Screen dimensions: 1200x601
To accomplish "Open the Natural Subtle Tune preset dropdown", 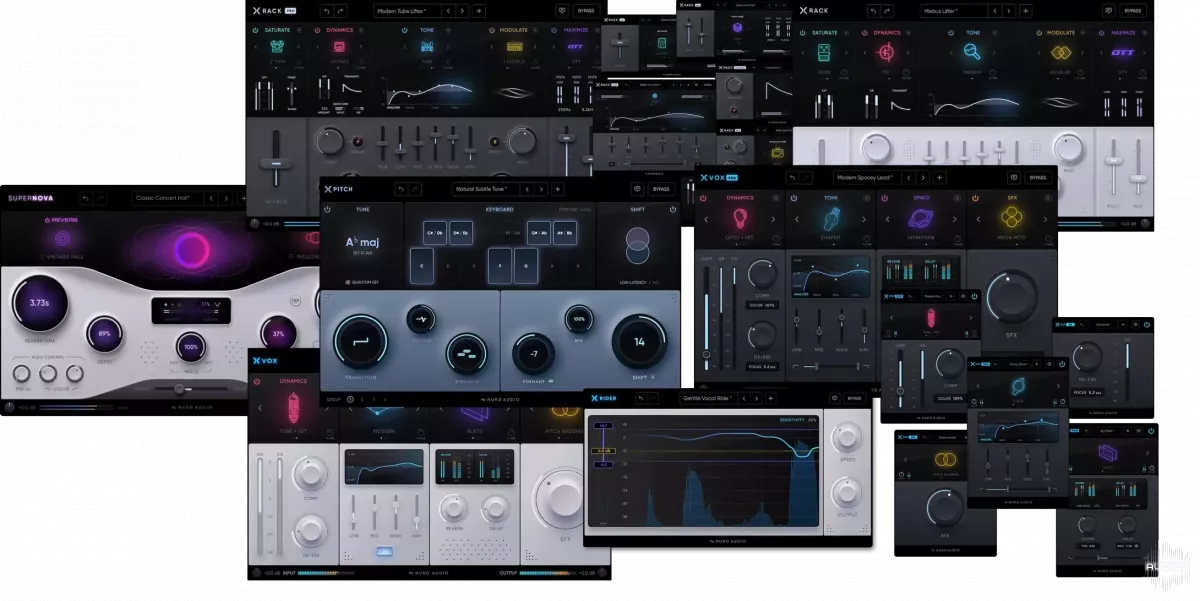I will tap(485, 189).
